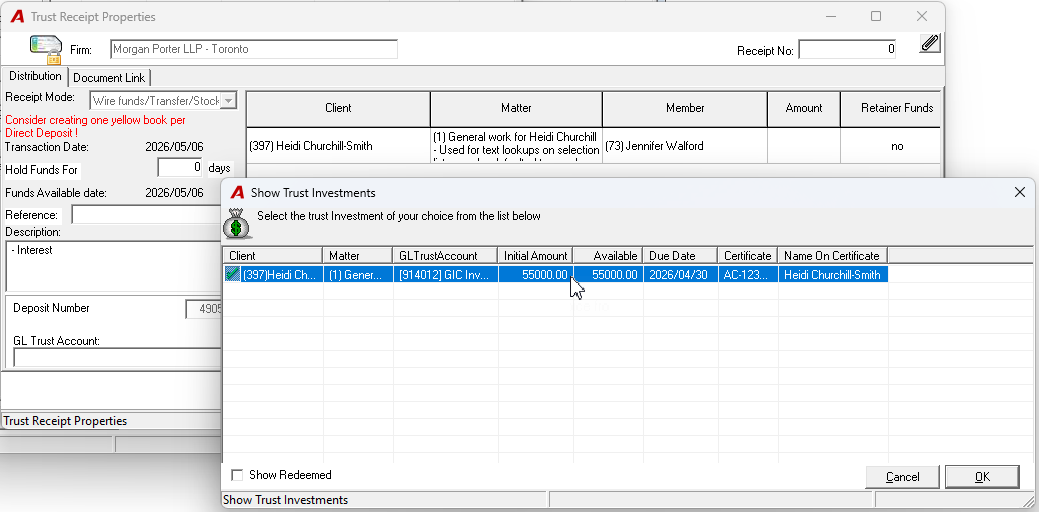Click the Transaction Date value '2026/05/06'
1039x512 pixels.
click(174, 147)
